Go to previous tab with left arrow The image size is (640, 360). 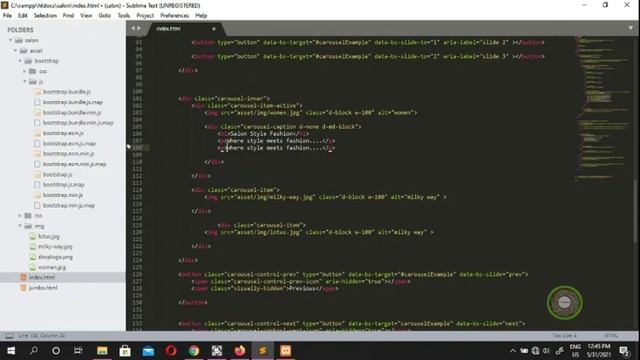[x=133, y=28]
